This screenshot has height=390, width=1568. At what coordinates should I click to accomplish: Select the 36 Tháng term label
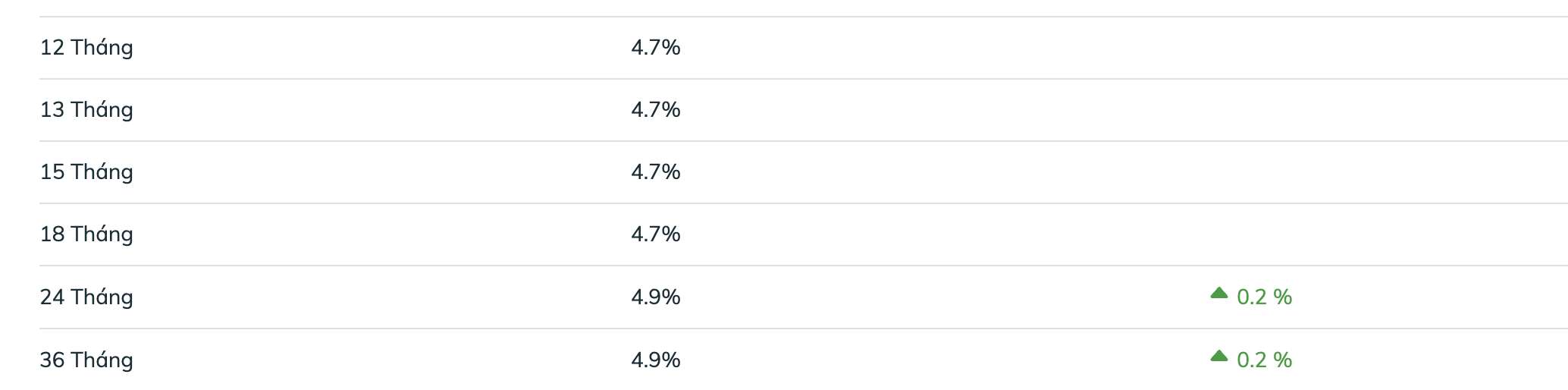click(x=86, y=360)
